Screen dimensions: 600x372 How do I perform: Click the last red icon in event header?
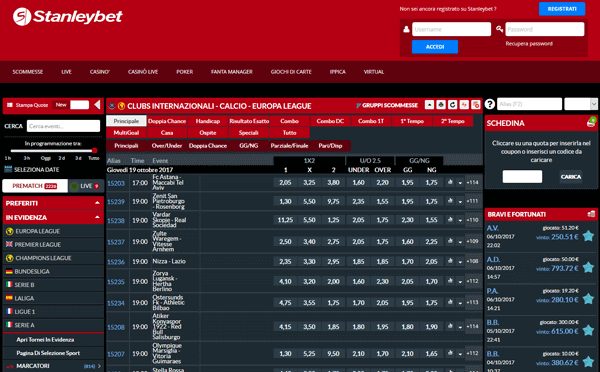[x=476, y=105]
